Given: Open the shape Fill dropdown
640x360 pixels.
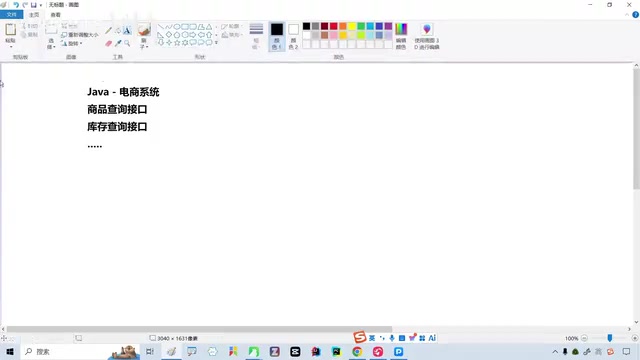Looking at the screenshot, I should tap(231, 35).
